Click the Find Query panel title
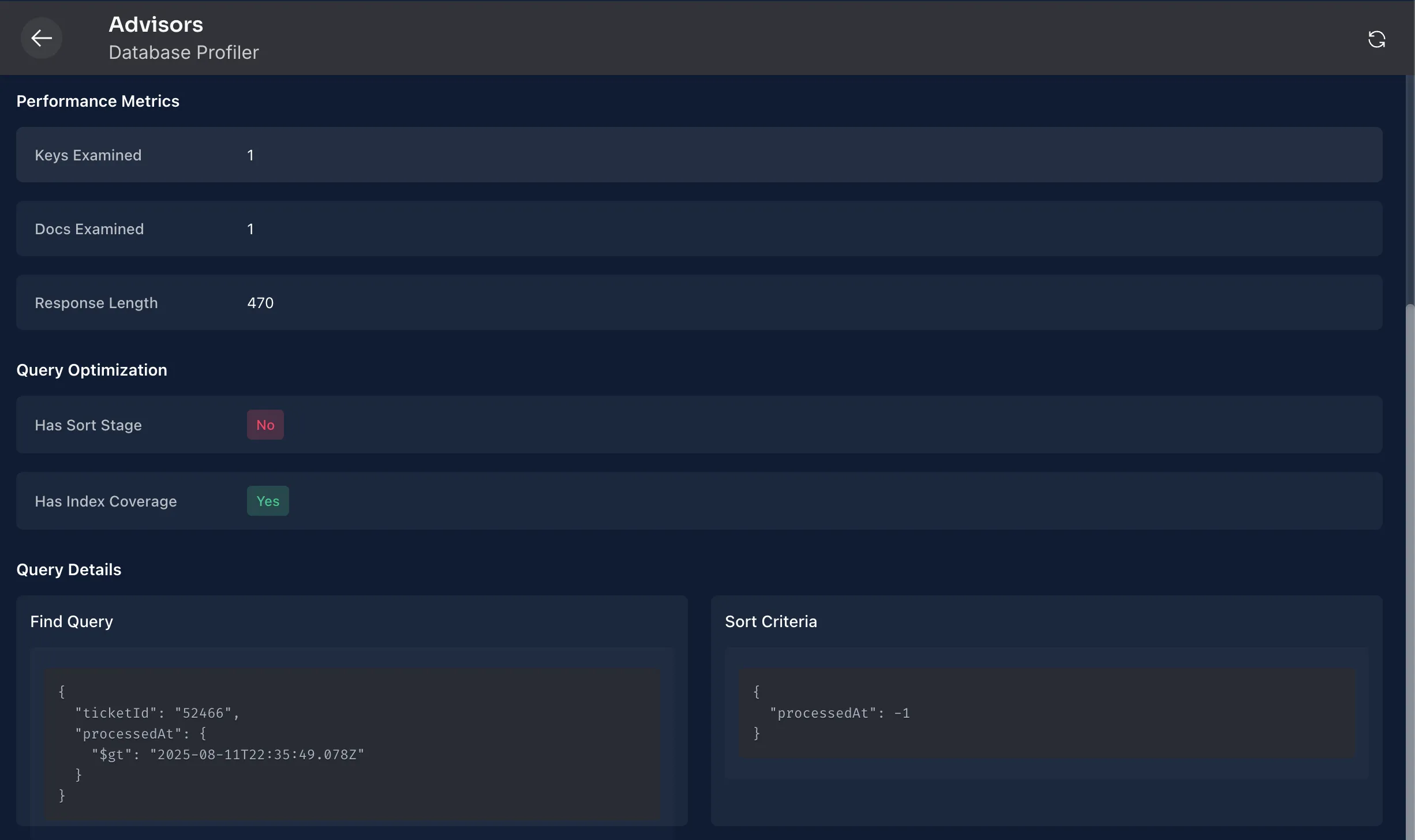This screenshot has height=840, width=1415. coord(72,621)
